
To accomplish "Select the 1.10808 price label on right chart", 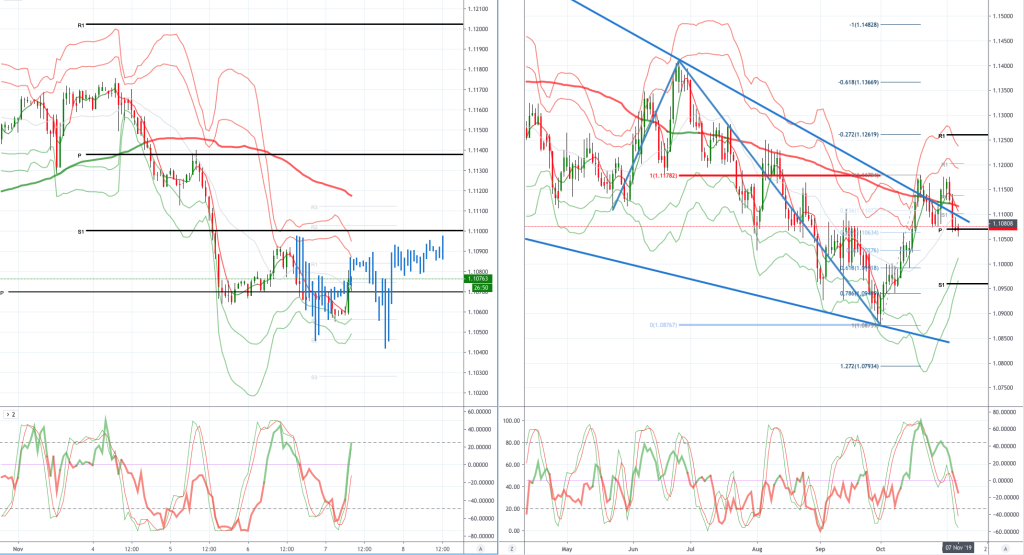I will click(x=1003, y=224).
